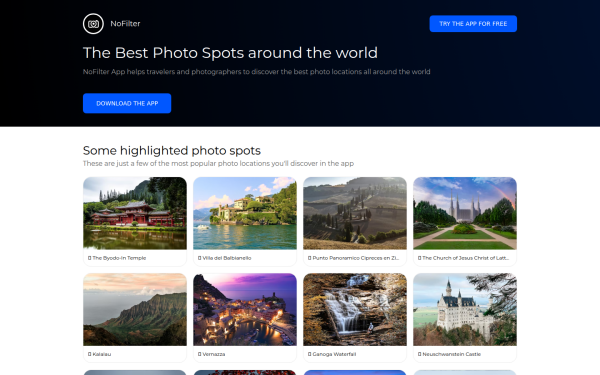Click the Some highlighted photo spots heading
Viewport: 600px width, 375px height.
coord(172,150)
